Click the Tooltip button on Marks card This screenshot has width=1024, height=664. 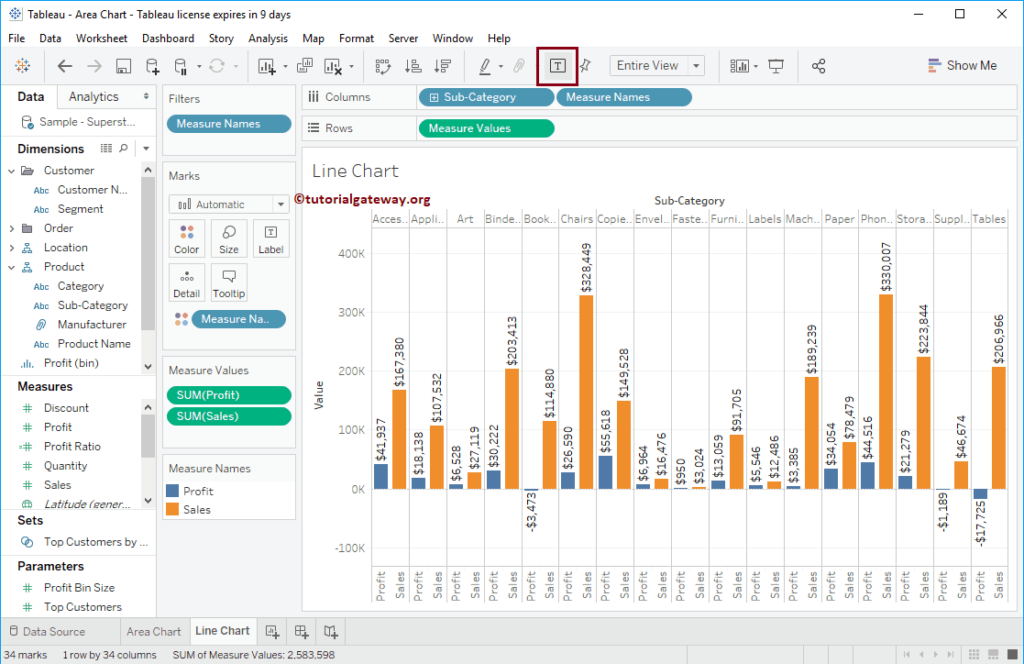[229, 283]
